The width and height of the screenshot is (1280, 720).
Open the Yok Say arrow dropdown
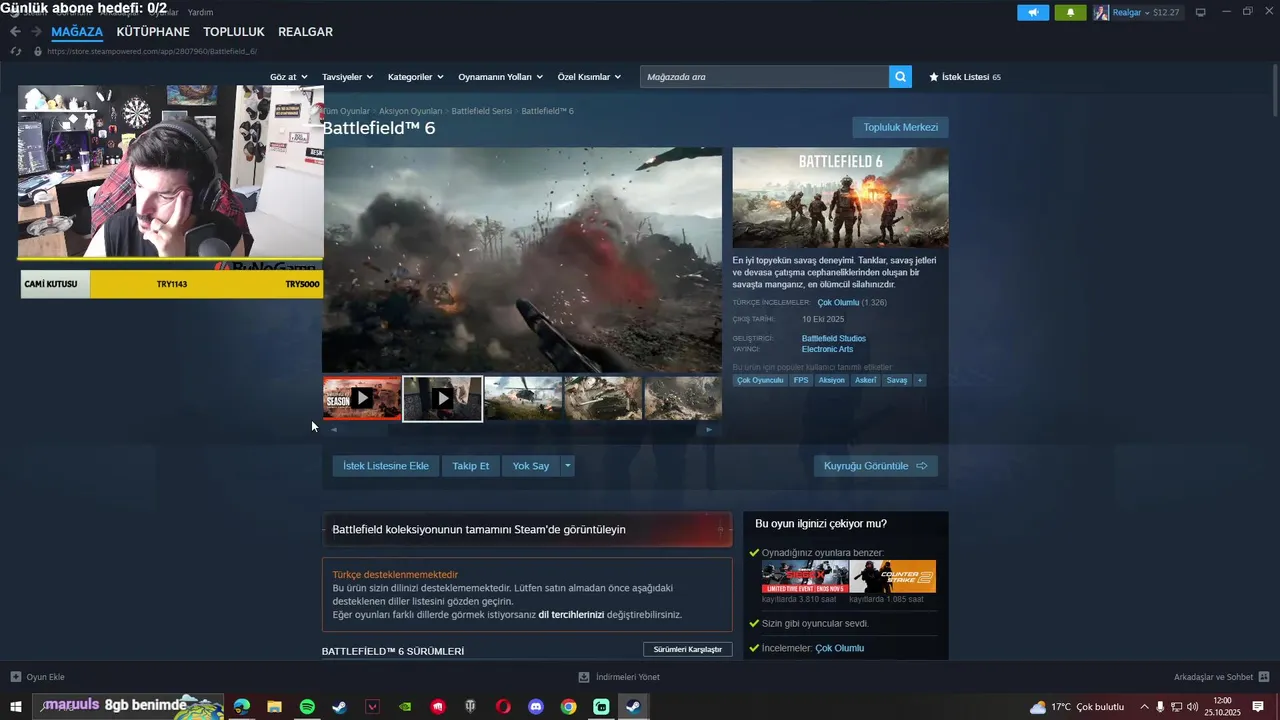pos(568,466)
